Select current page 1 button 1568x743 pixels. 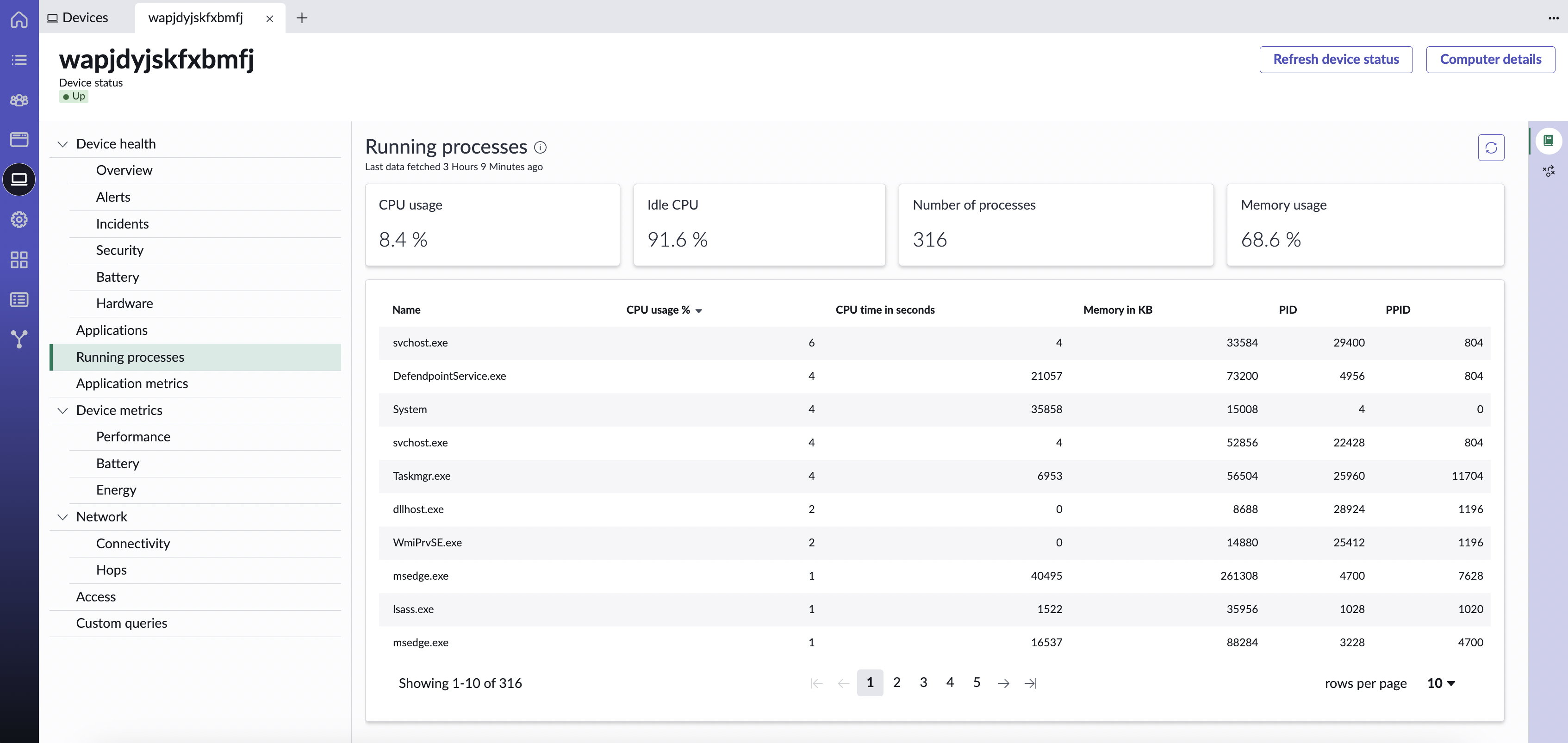click(x=870, y=683)
